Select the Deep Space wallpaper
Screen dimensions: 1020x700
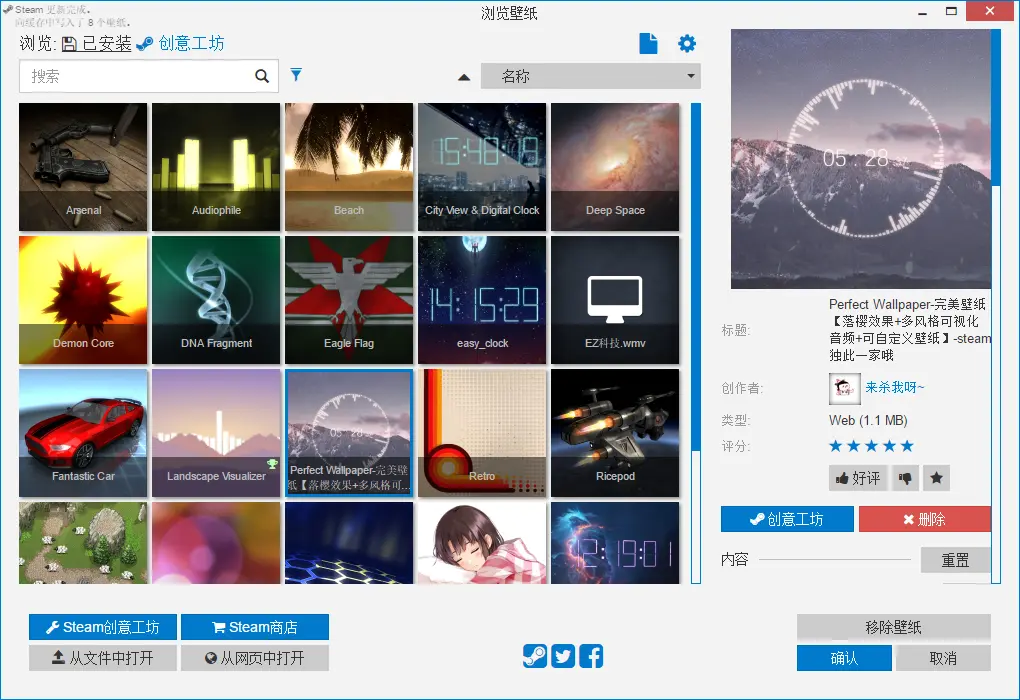pos(615,167)
